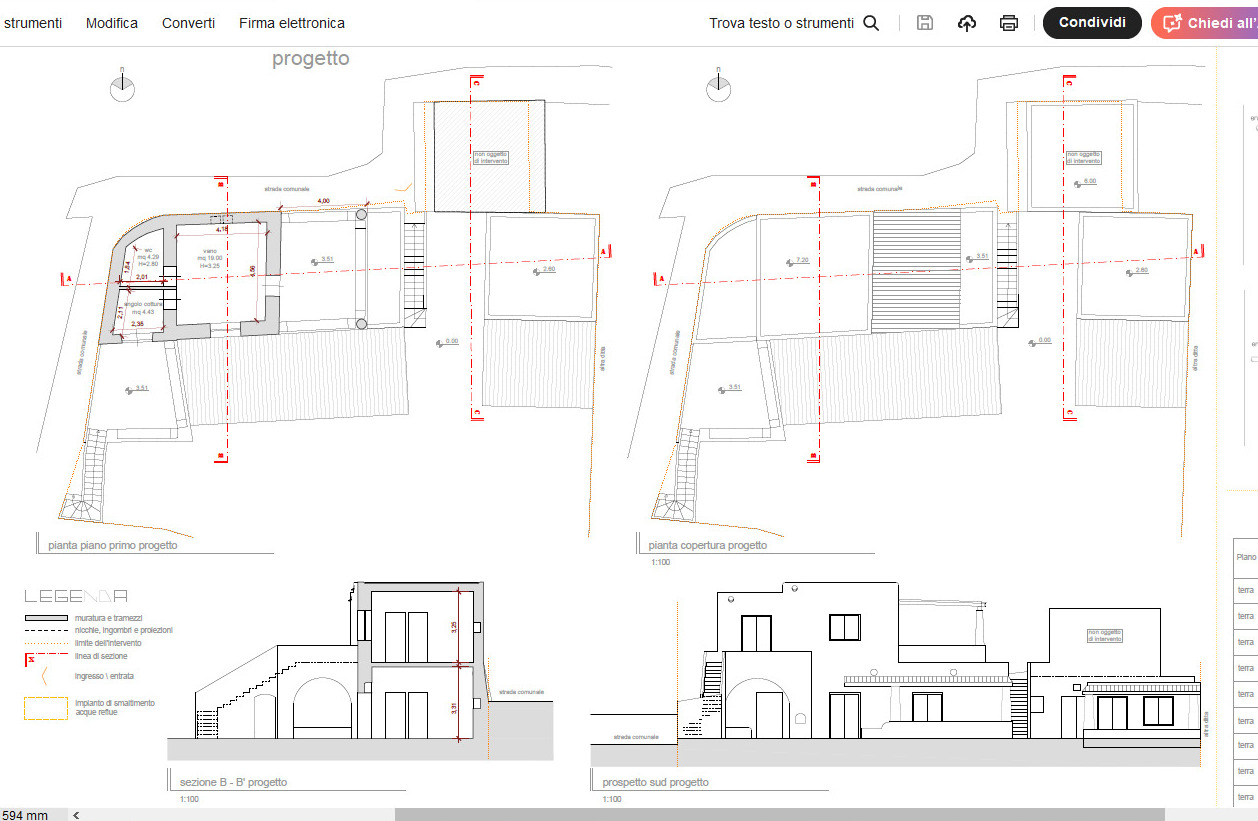Open the Converti menu
The width and height of the screenshot is (1258, 821).
pyautogui.click(x=188, y=23)
